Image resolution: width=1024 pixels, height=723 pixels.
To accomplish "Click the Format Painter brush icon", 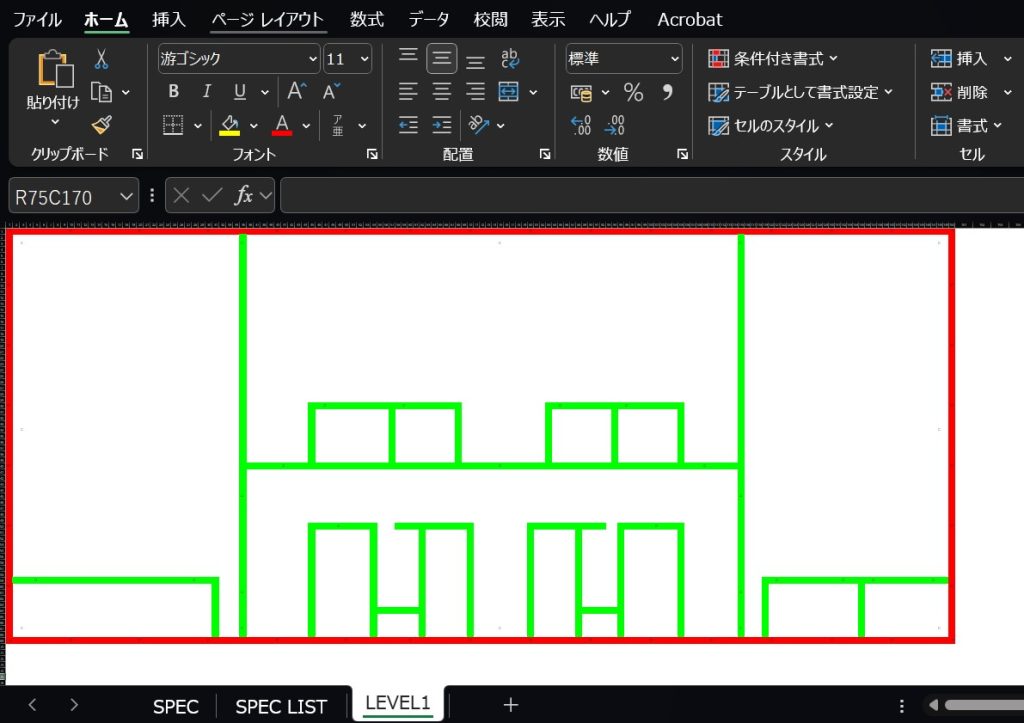I will [101, 125].
